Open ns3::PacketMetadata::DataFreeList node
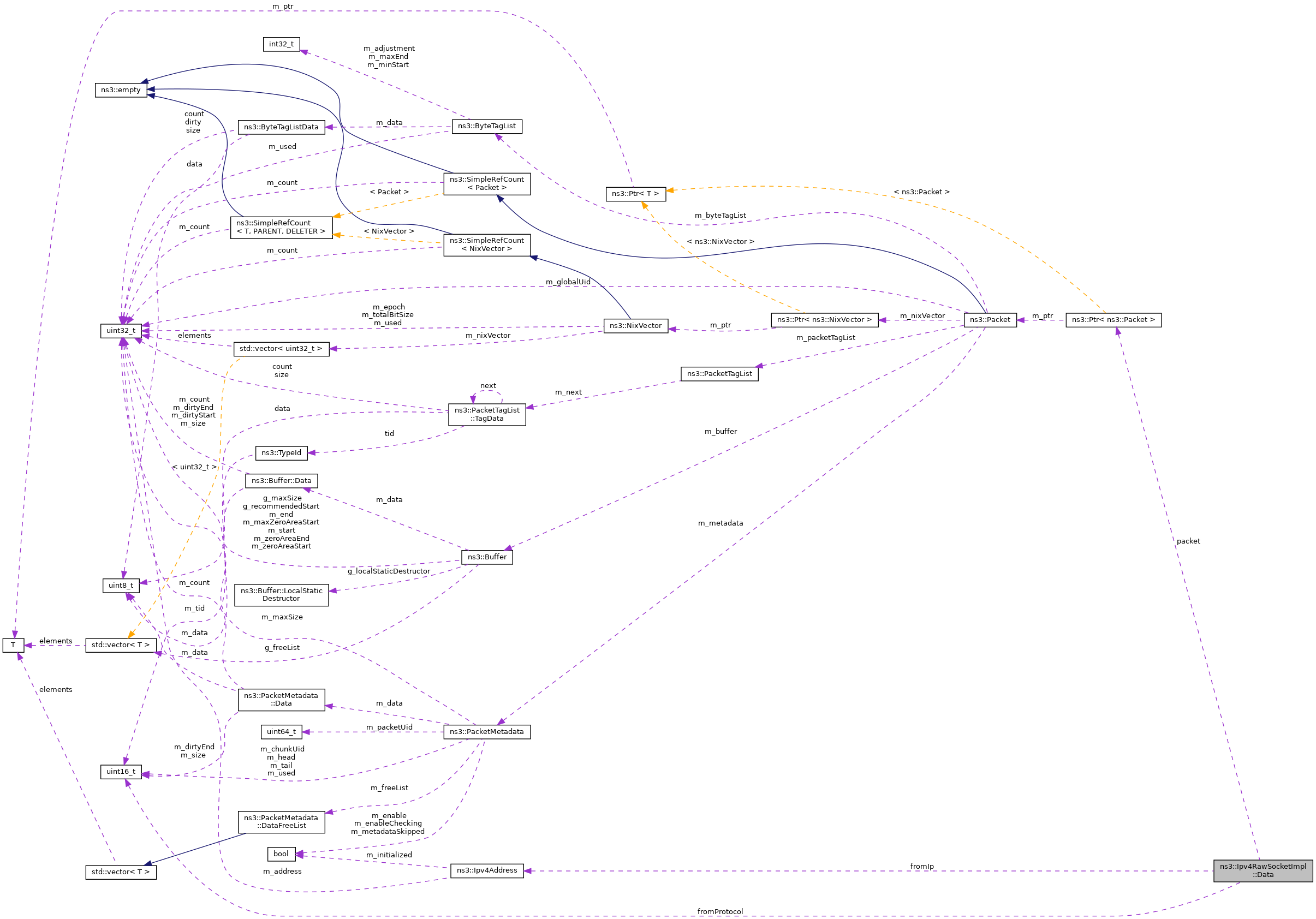Viewport: 1316px width, 919px height. click(x=282, y=822)
